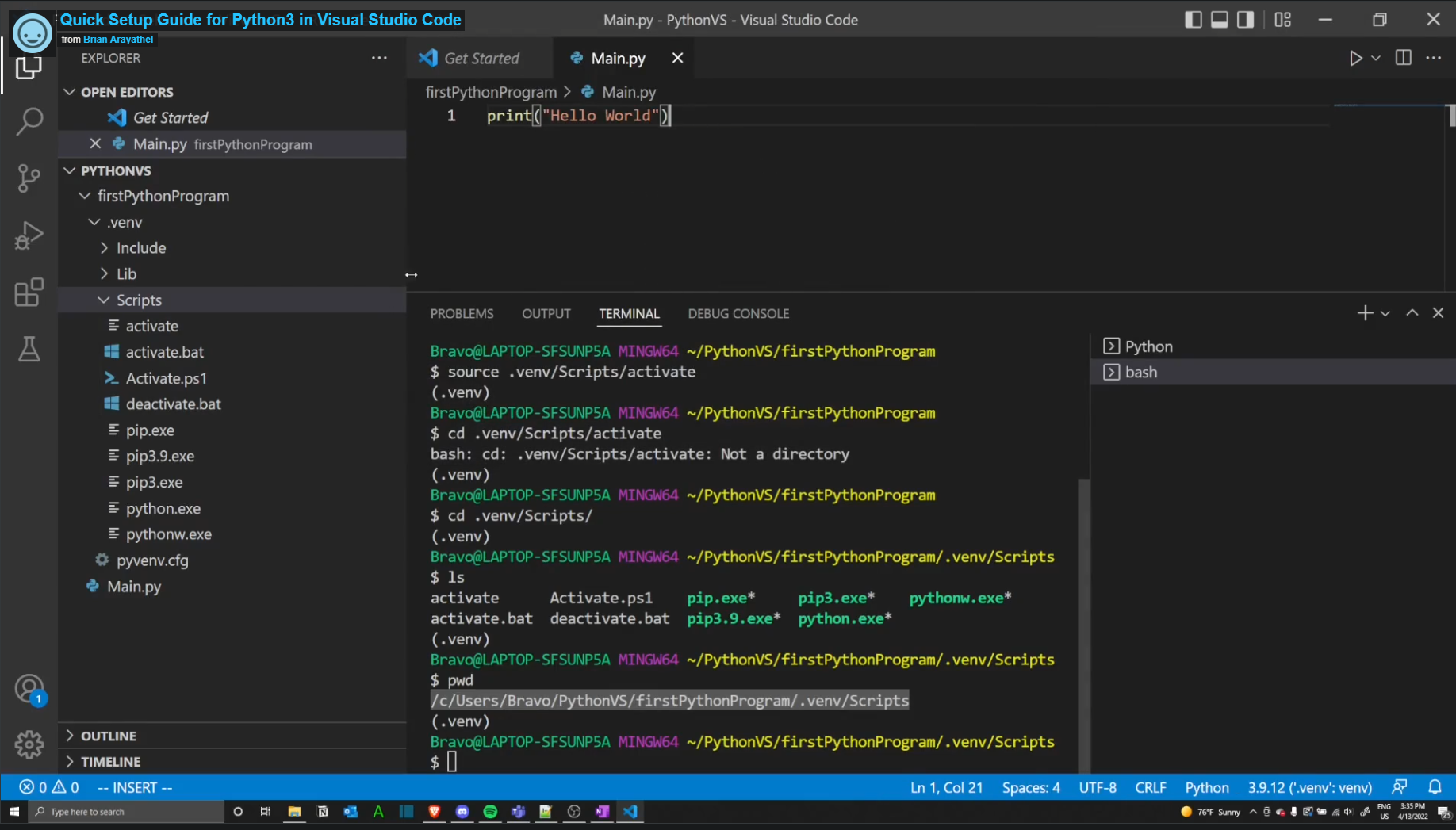Collapse the Open Editors section
This screenshot has width=1456, height=830.
(x=70, y=92)
